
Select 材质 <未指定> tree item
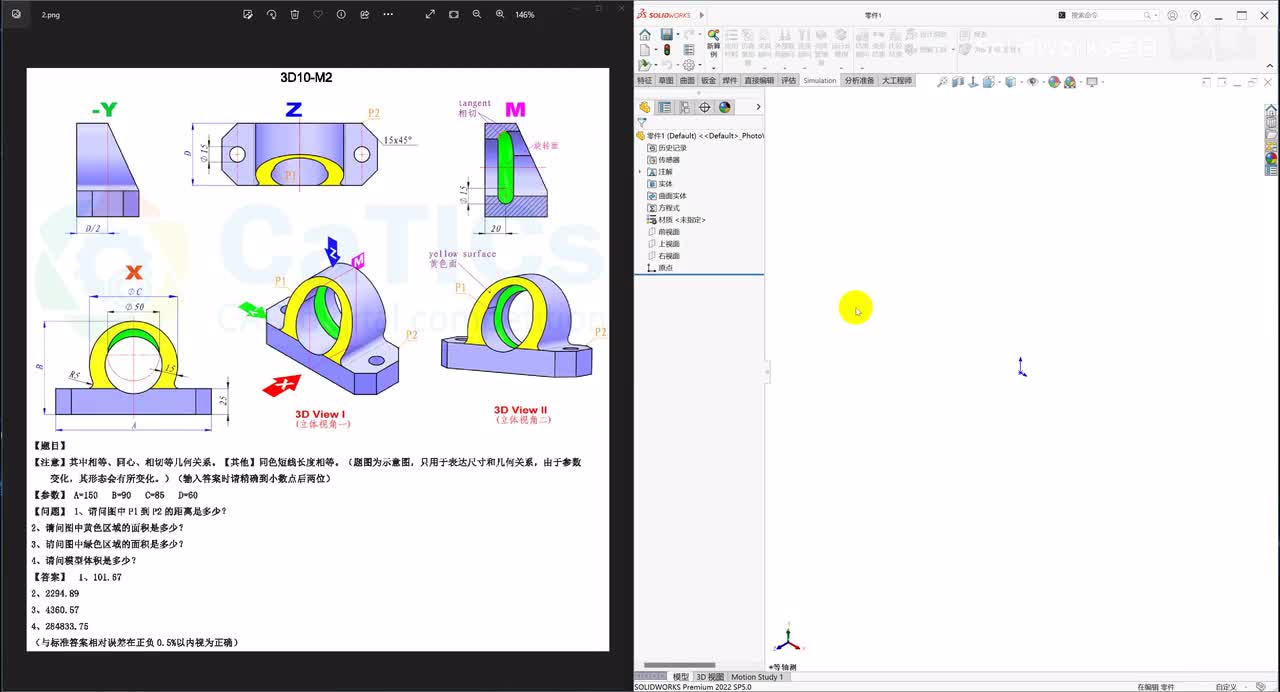(x=676, y=220)
